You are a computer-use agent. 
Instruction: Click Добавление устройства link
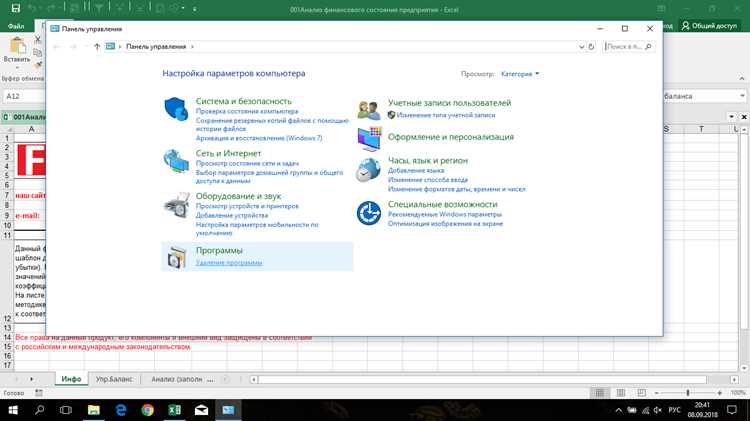point(232,215)
